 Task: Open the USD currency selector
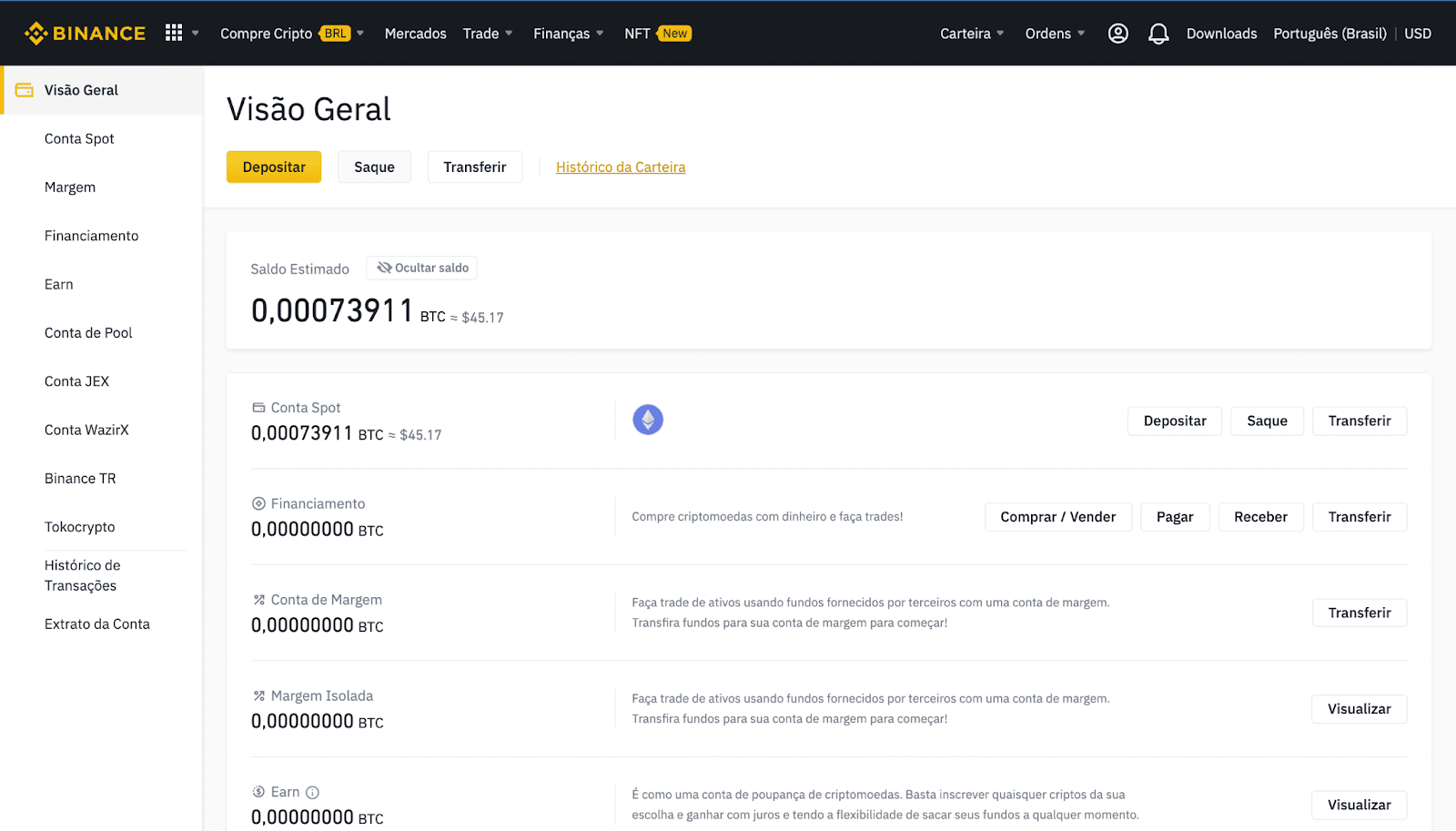click(1418, 34)
